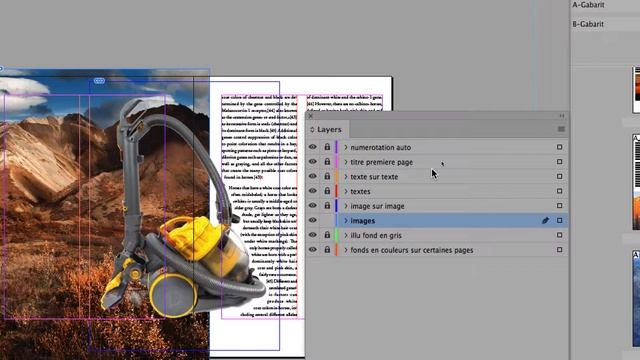This screenshot has width=640, height=360.
Task: Select the numerotation auto layer name
Action: pos(380,147)
